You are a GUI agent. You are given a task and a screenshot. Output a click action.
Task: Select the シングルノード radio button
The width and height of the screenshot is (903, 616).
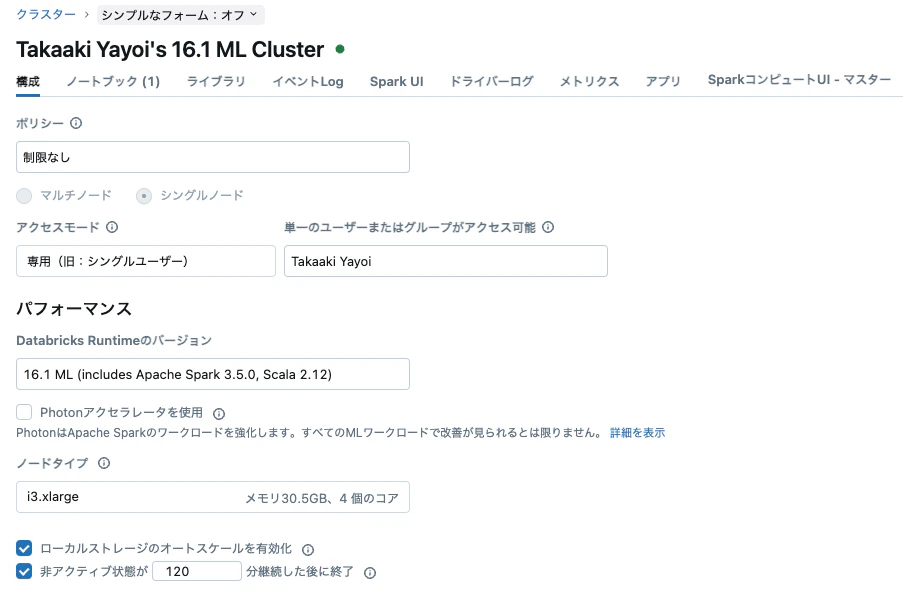point(144,196)
